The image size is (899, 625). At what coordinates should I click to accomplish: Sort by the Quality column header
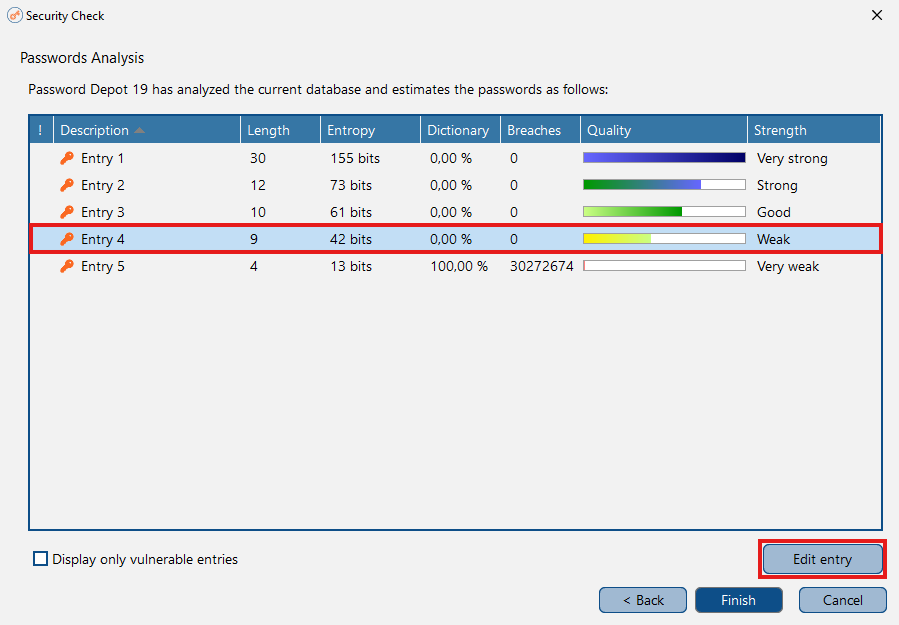(x=664, y=130)
